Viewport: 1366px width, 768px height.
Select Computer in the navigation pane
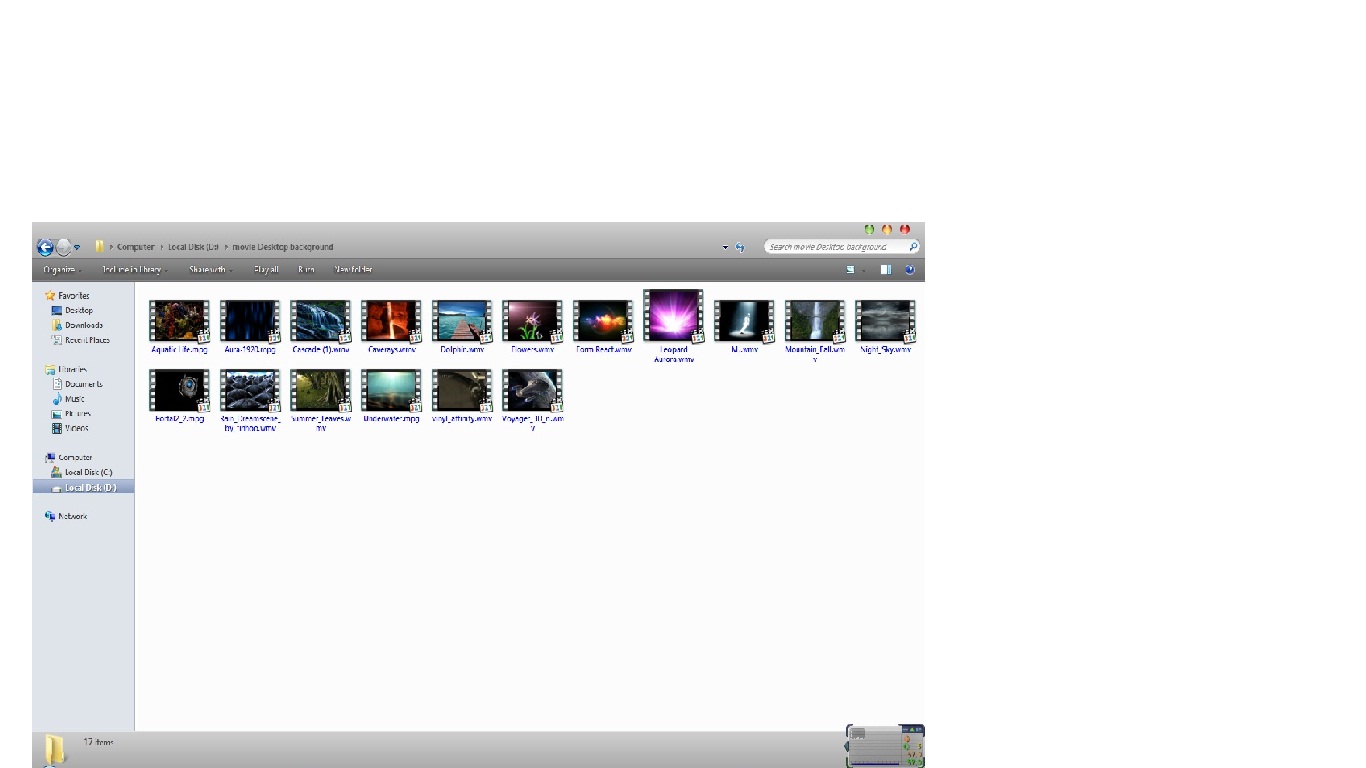click(69, 457)
